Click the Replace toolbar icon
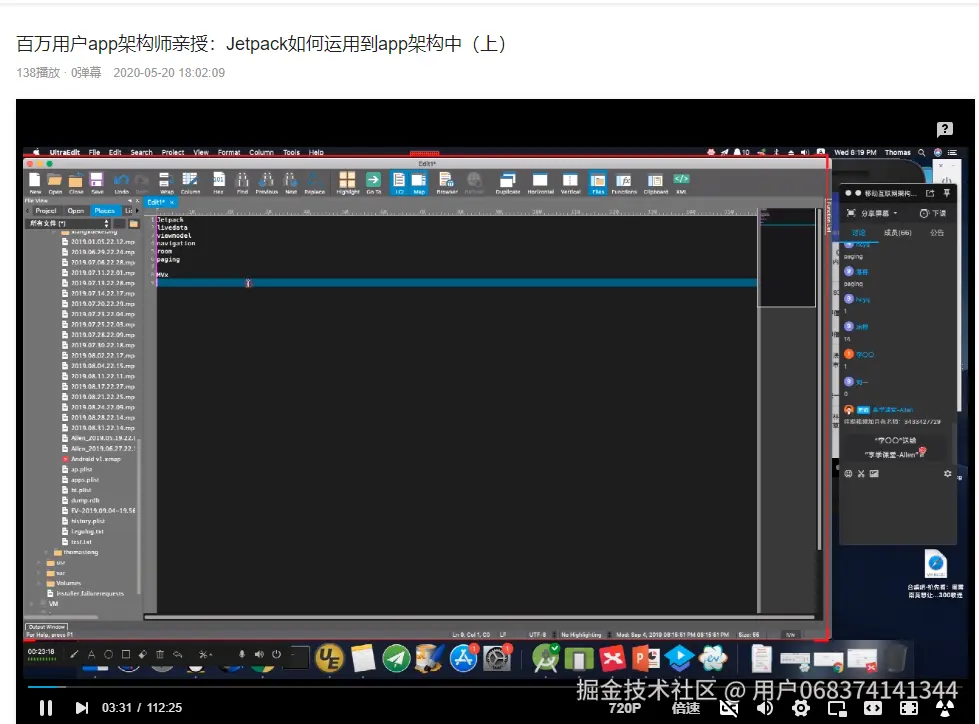The image size is (979, 724). click(x=314, y=182)
